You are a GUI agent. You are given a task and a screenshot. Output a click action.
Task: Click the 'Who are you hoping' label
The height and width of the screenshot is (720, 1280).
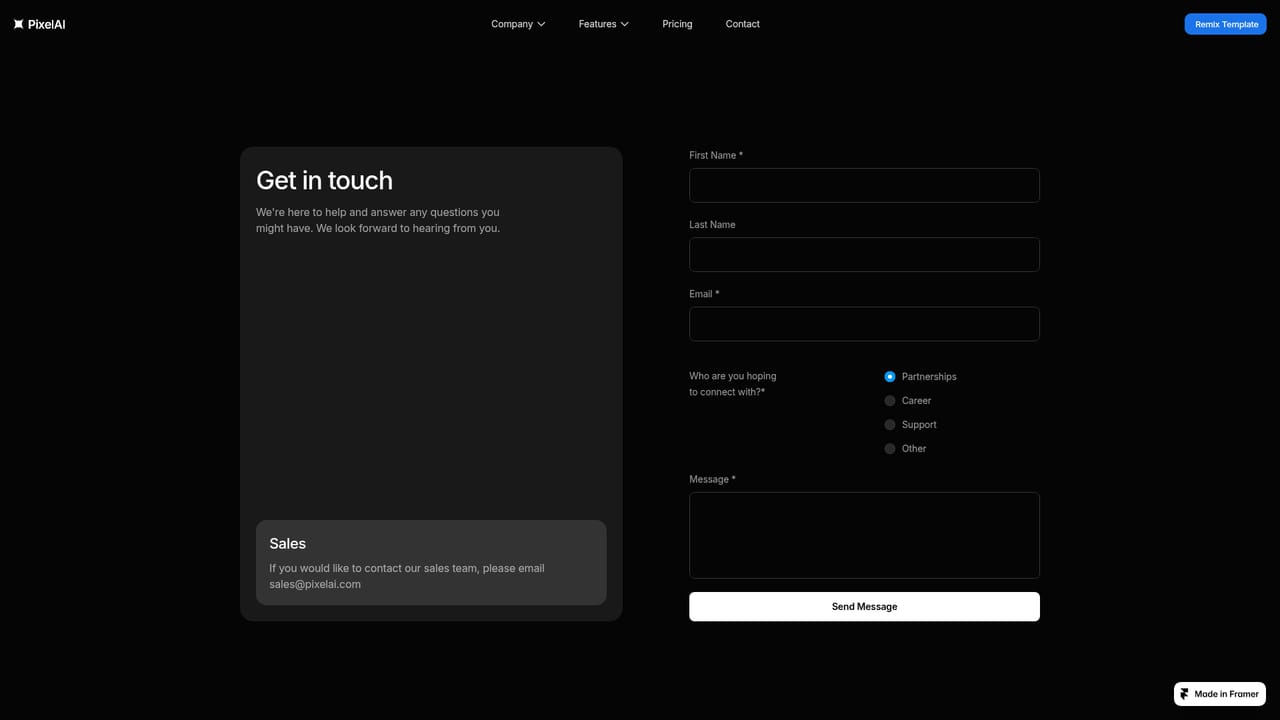point(732,384)
